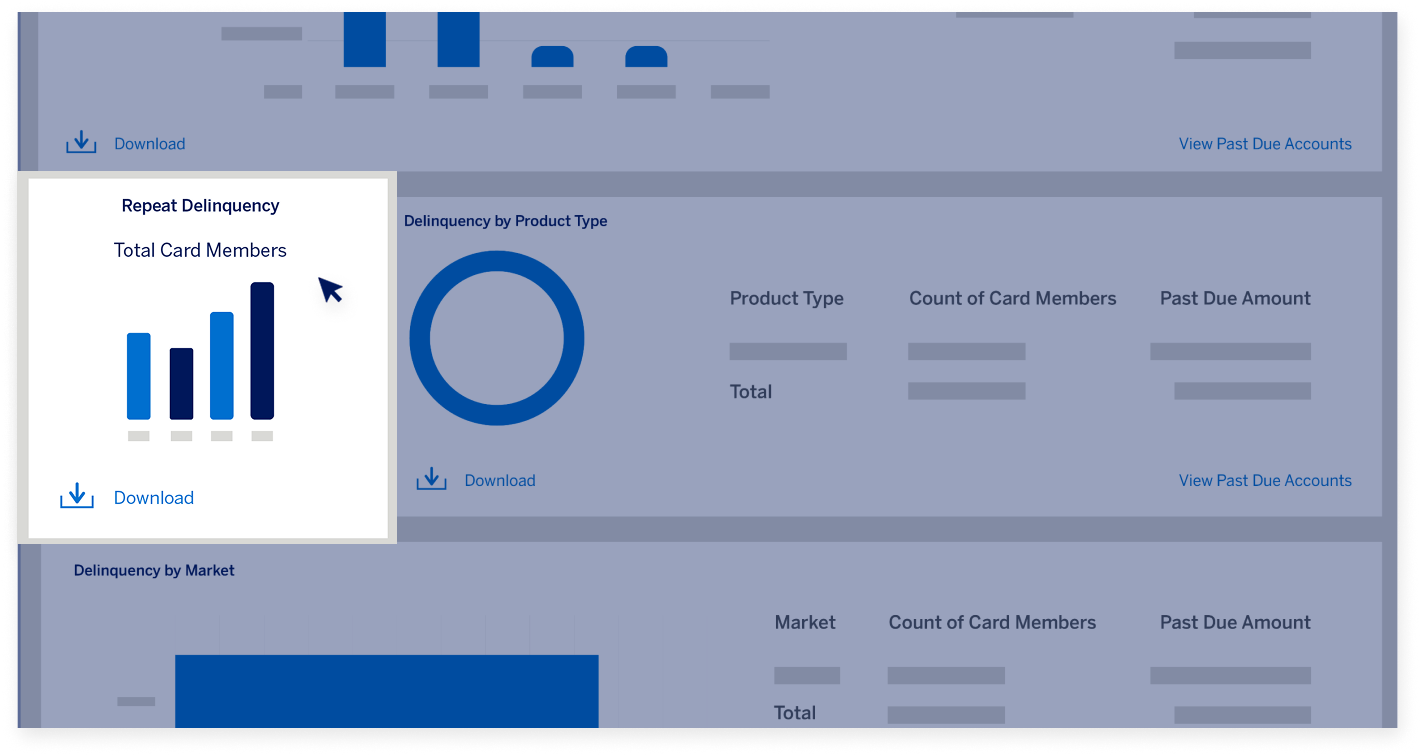Click the Download icon in Delinquency by Product Type
Viewport: 1421px width, 756px height.
(x=430, y=478)
